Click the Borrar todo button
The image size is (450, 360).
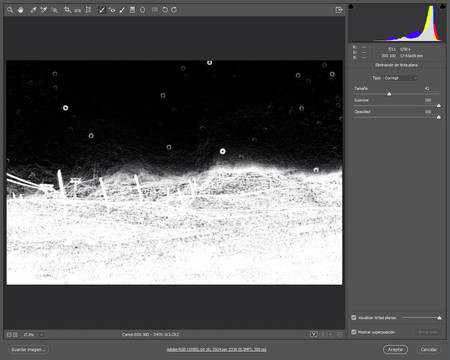(428, 332)
